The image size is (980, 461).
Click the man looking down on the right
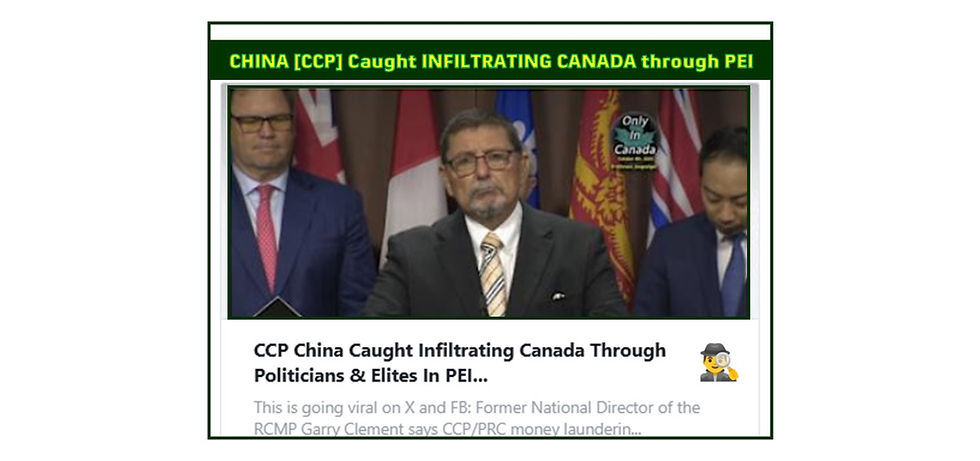click(x=695, y=225)
